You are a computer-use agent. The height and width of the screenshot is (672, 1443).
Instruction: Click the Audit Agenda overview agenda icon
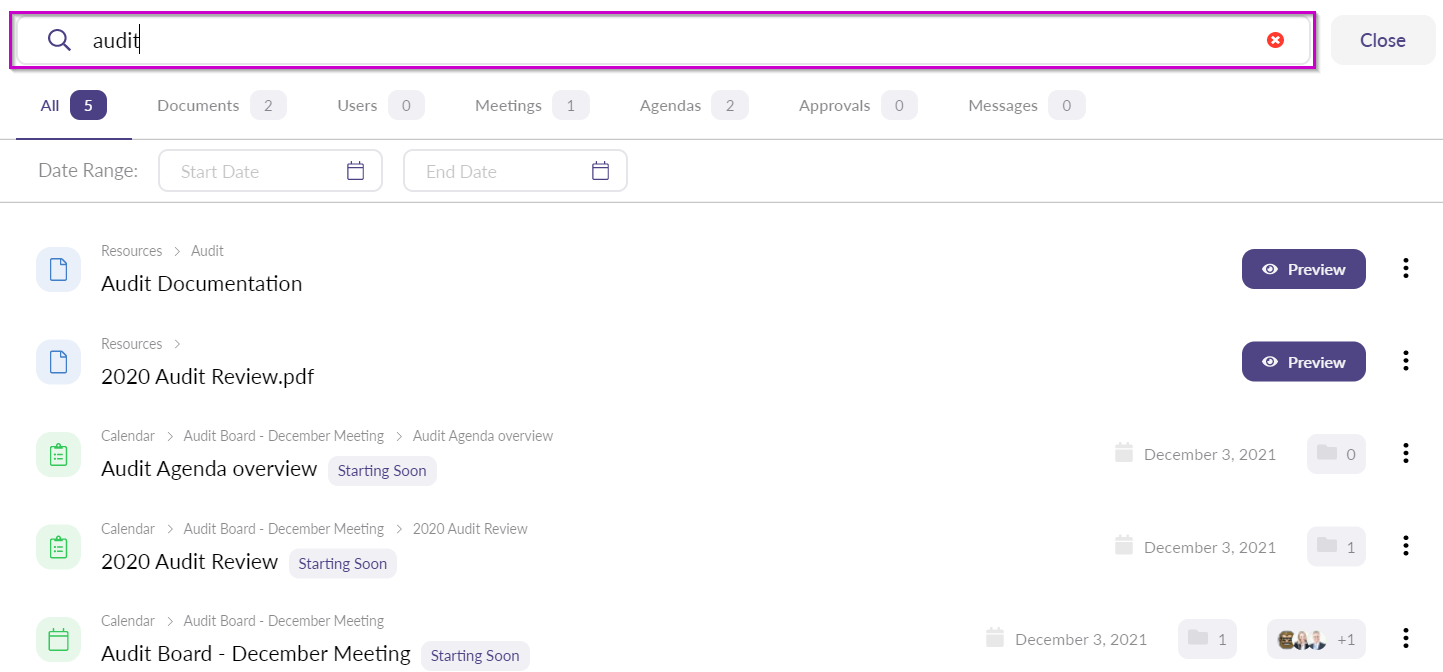pyautogui.click(x=58, y=455)
